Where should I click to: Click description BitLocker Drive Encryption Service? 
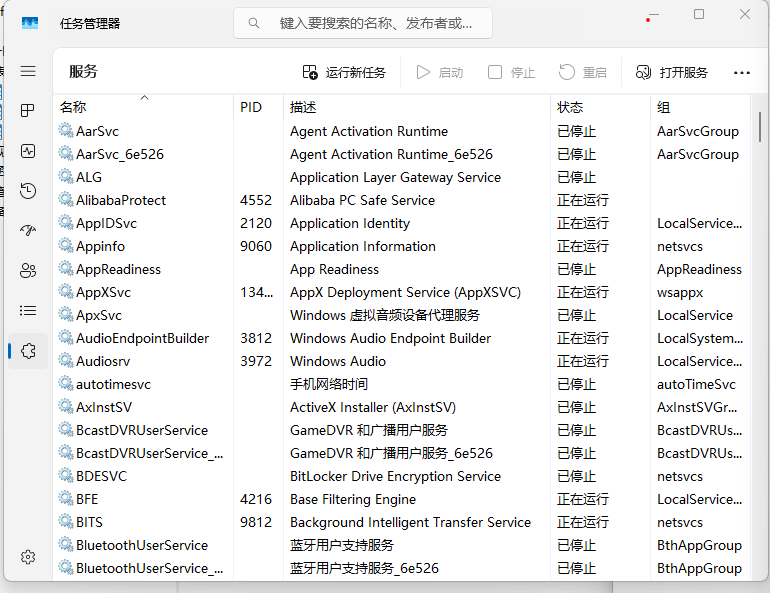click(395, 476)
